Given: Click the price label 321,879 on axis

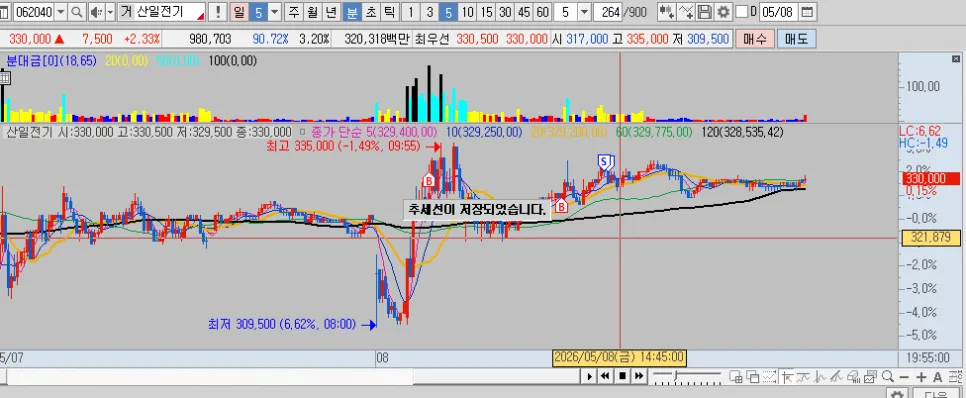Looking at the screenshot, I should [x=930, y=238].
